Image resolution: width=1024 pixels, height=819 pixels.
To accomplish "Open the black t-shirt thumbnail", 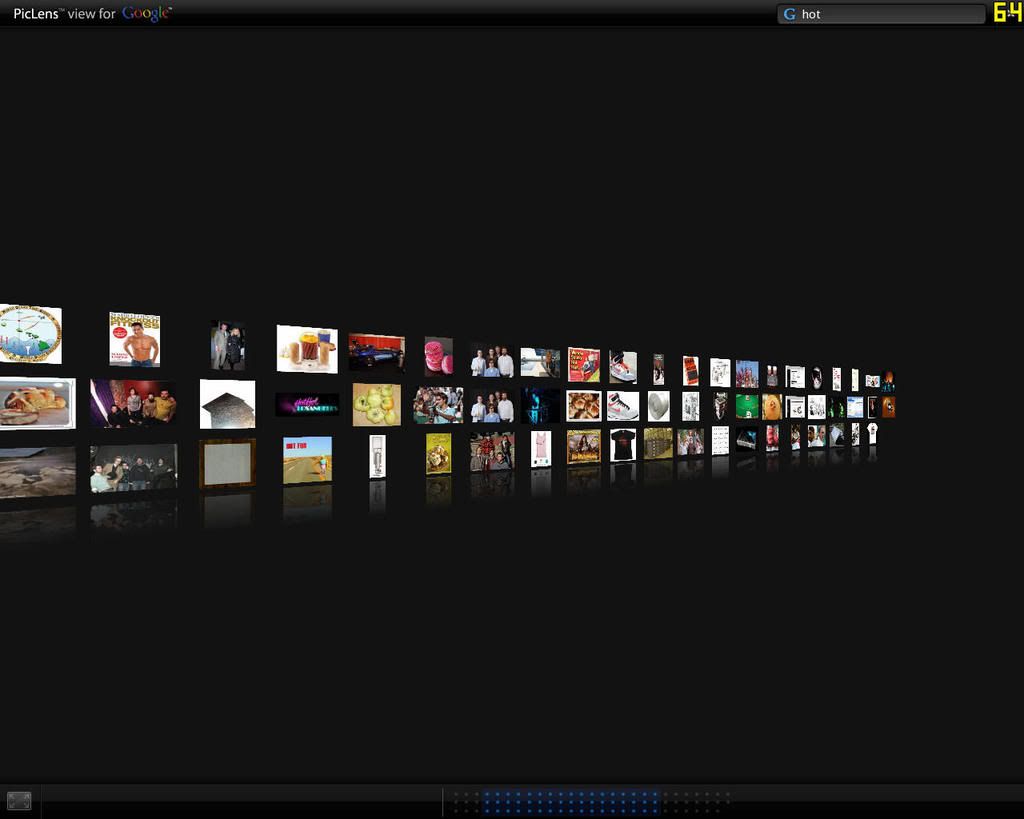I will click(x=623, y=445).
